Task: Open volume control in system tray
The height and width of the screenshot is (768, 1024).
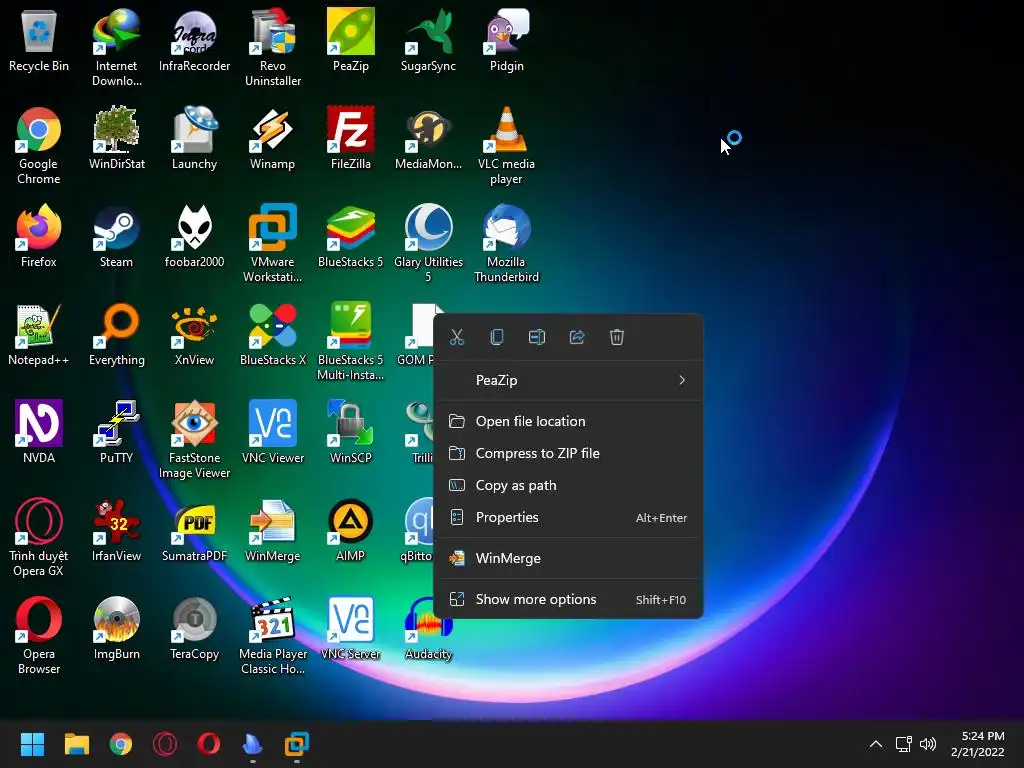Action: 927,744
